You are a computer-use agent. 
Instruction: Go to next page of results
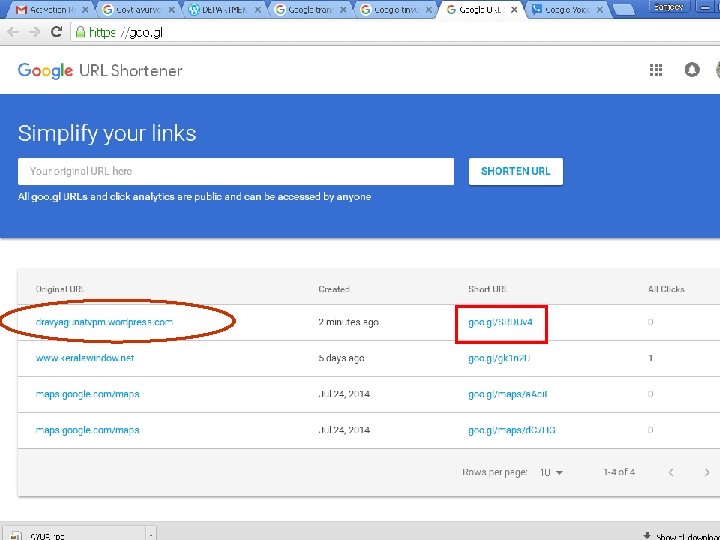(x=707, y=472)
